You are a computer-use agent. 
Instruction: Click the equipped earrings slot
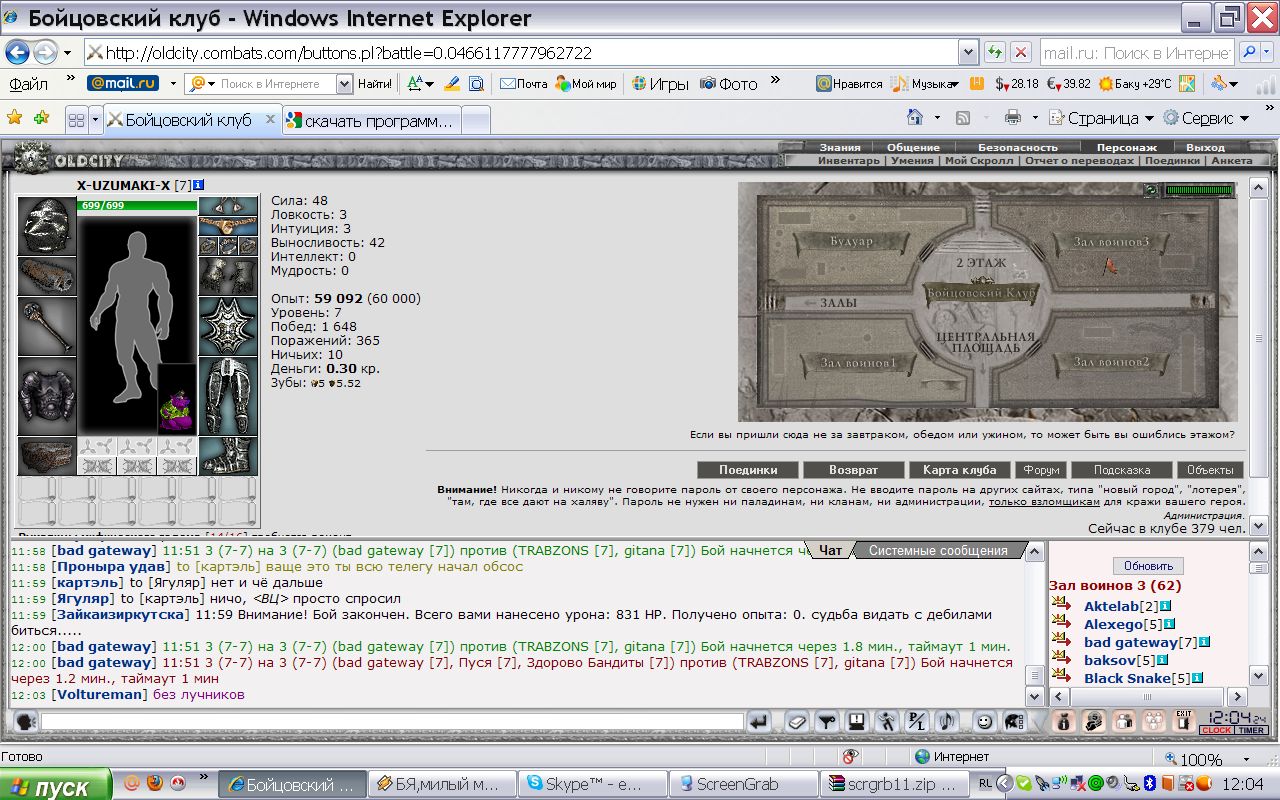228,207
